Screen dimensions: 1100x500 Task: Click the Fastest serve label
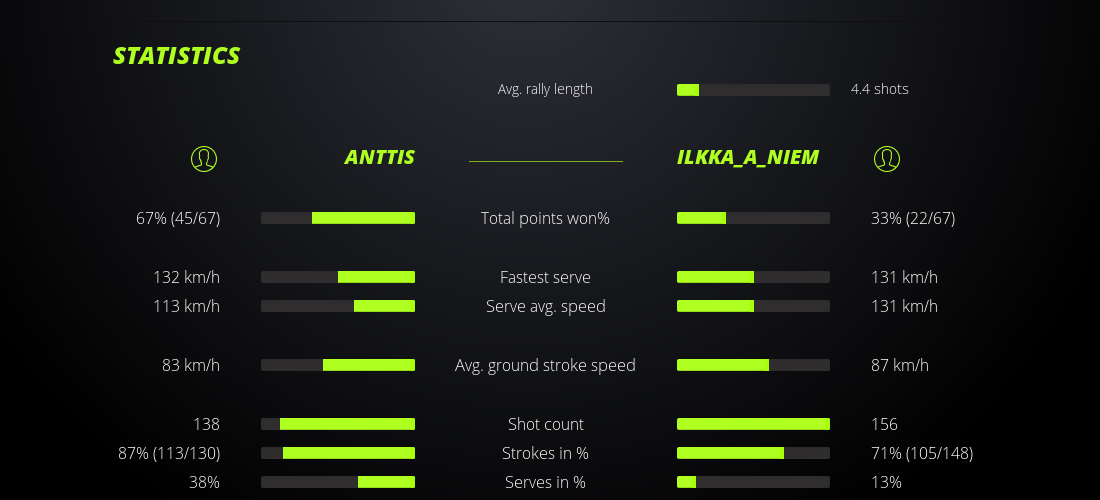point(545,277)
